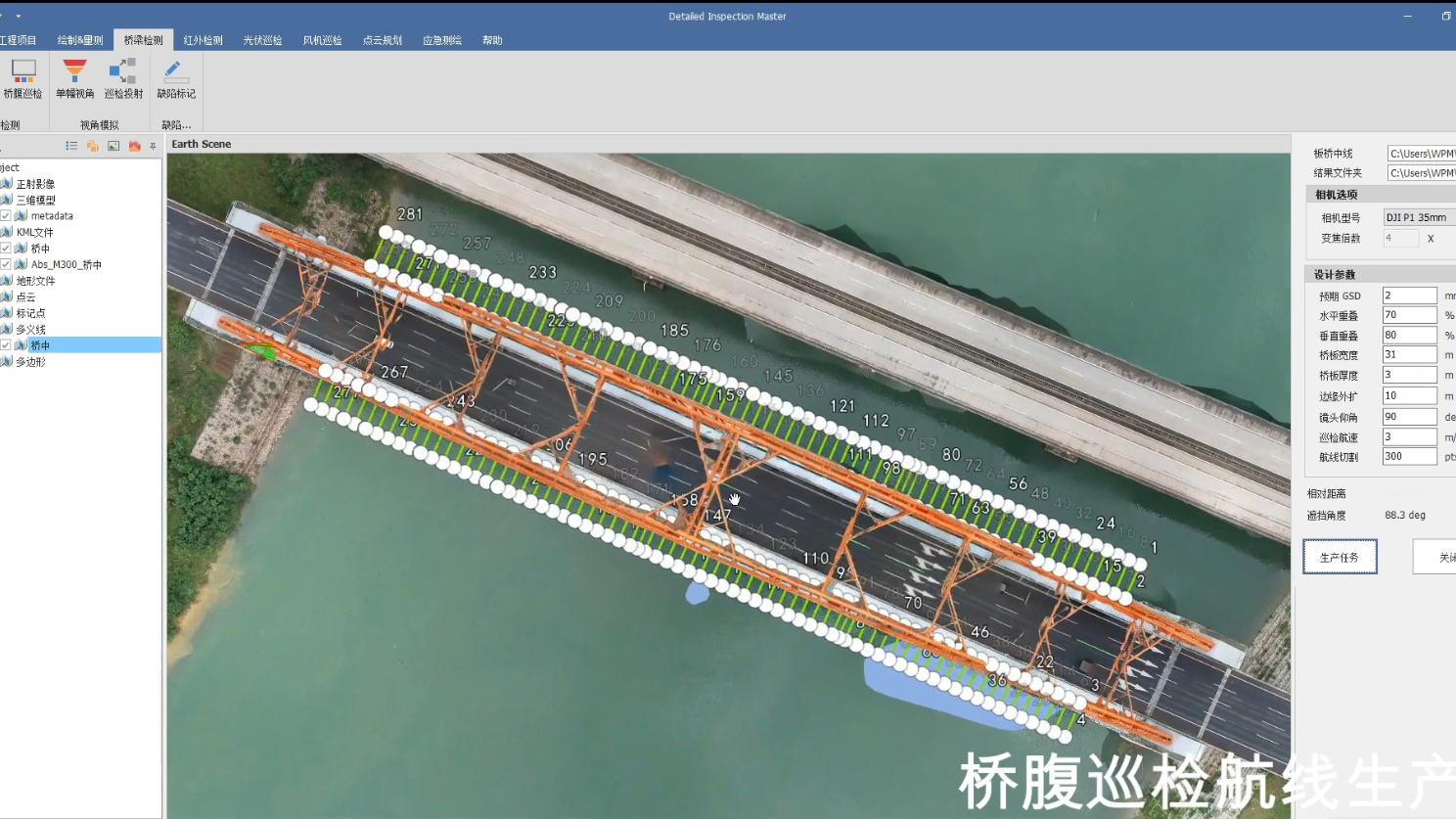Toggle the Abs_M300_桥中 layer checkbox

pyautogui.click(x=6, y=264)
